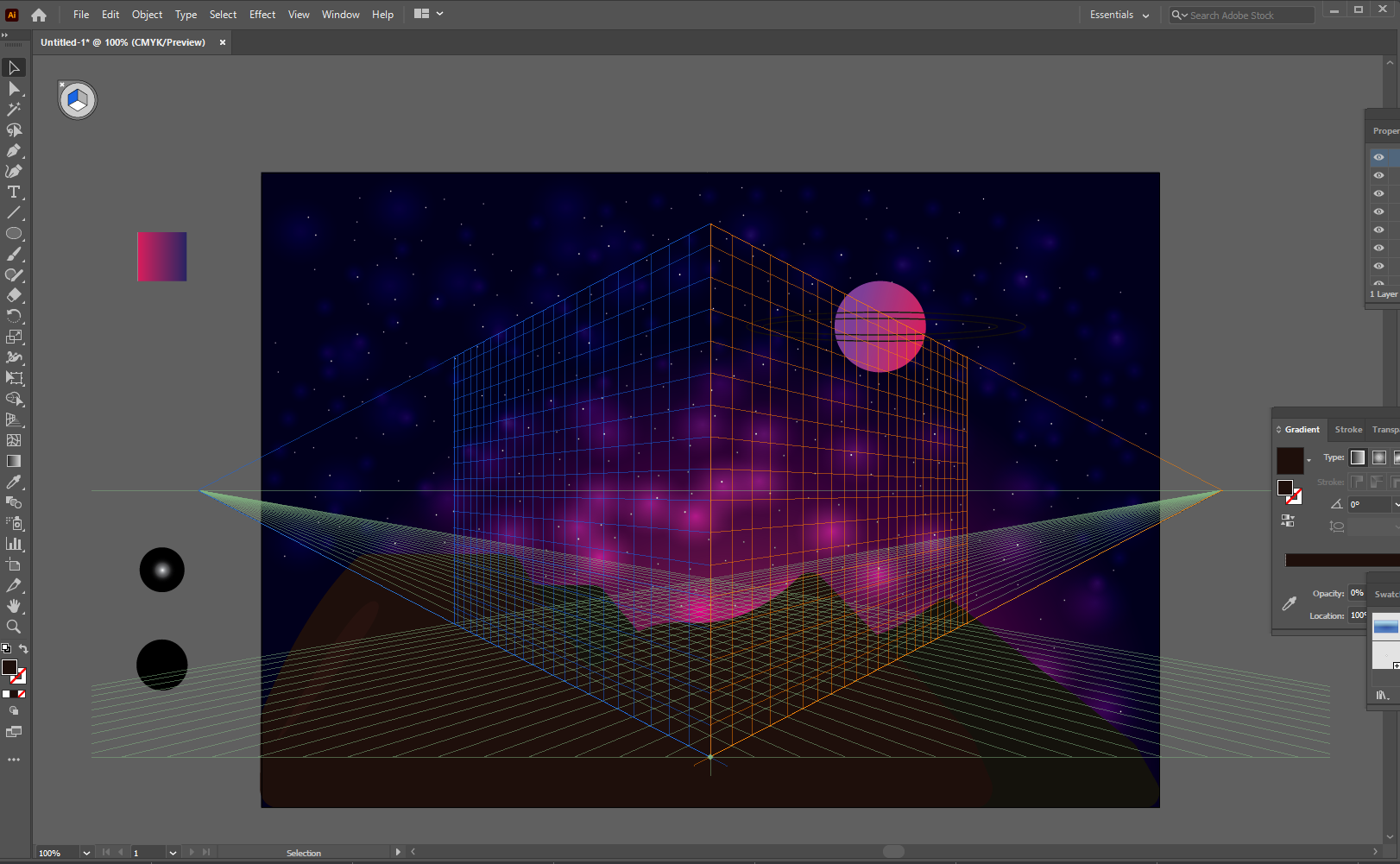1400x864 pixels.
Task: Select radial gradient type in Gradient panel
Action: 1378,457
